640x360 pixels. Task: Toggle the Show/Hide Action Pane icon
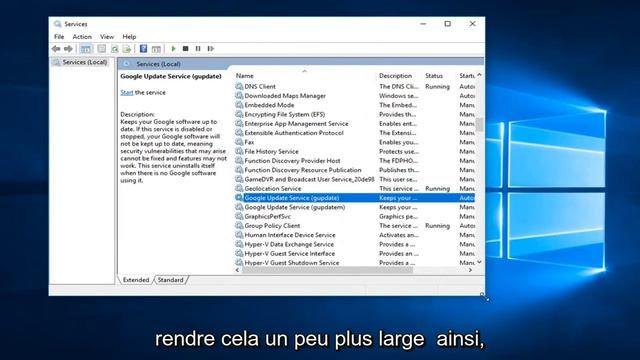point(156,49)
